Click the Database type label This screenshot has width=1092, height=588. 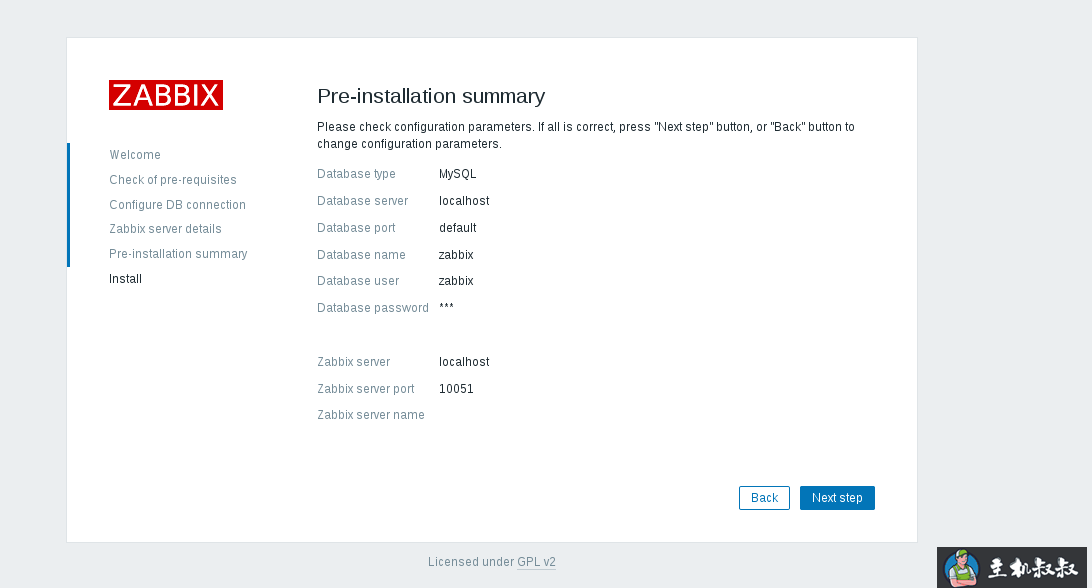(x=356, y=173)
